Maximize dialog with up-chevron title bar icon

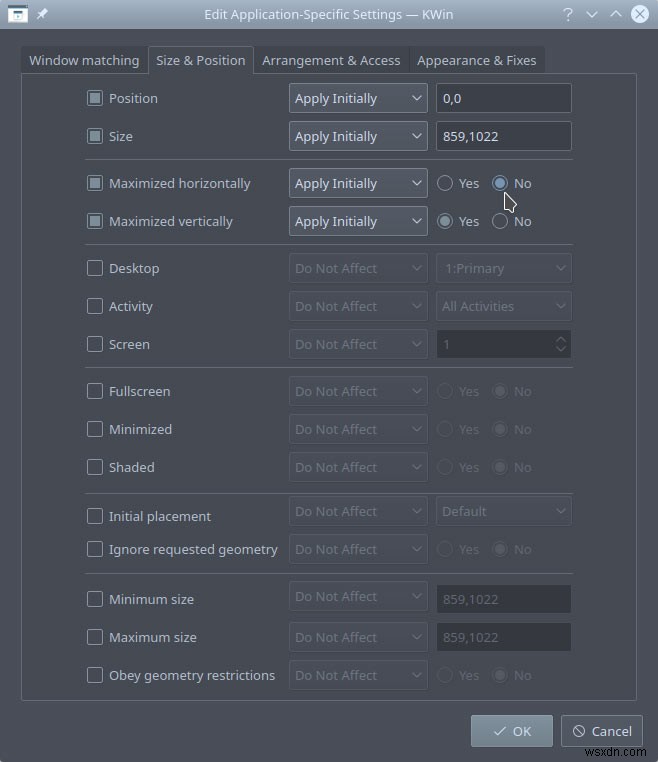616,14
